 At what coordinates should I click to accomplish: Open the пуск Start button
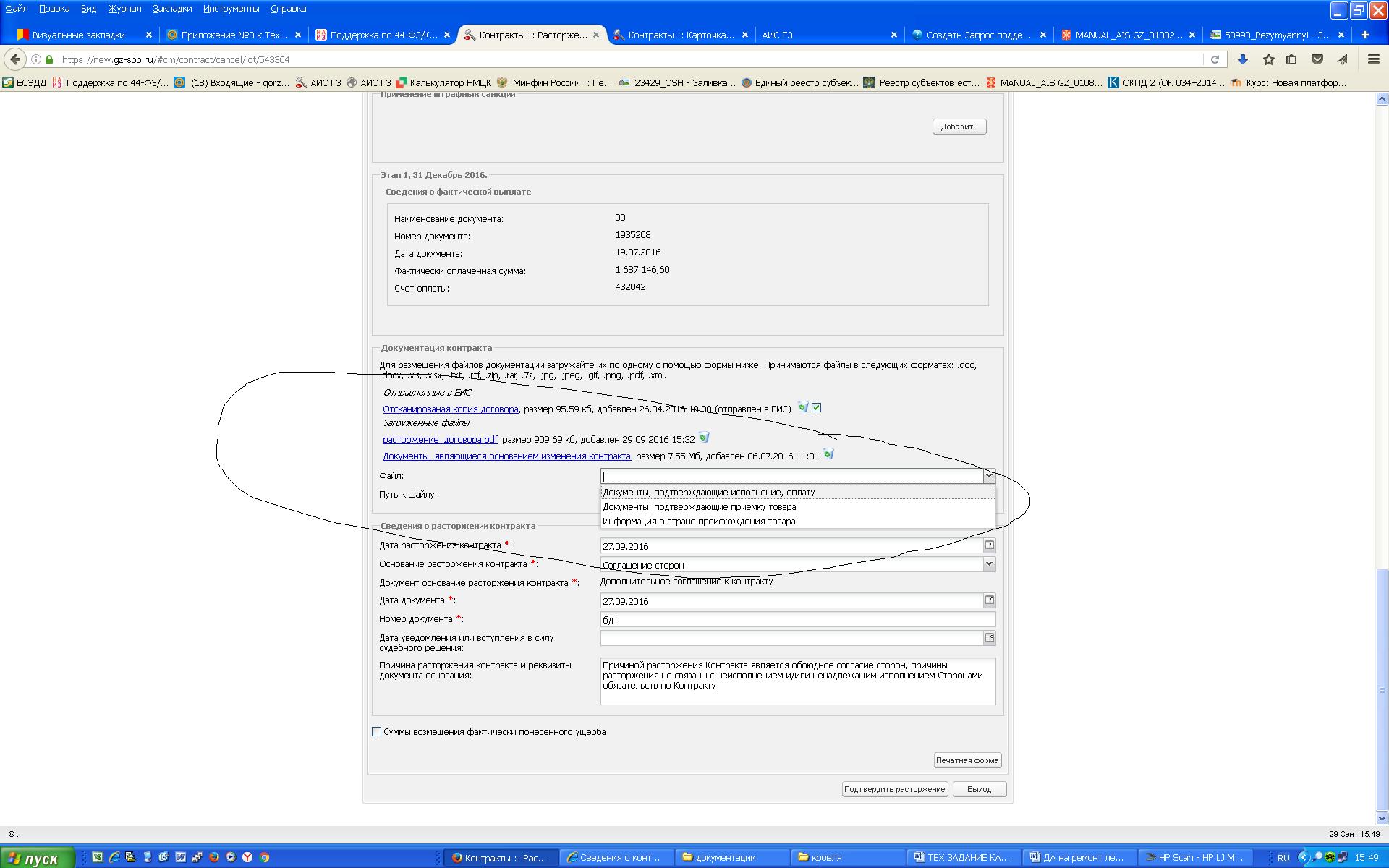coord(37,858)
